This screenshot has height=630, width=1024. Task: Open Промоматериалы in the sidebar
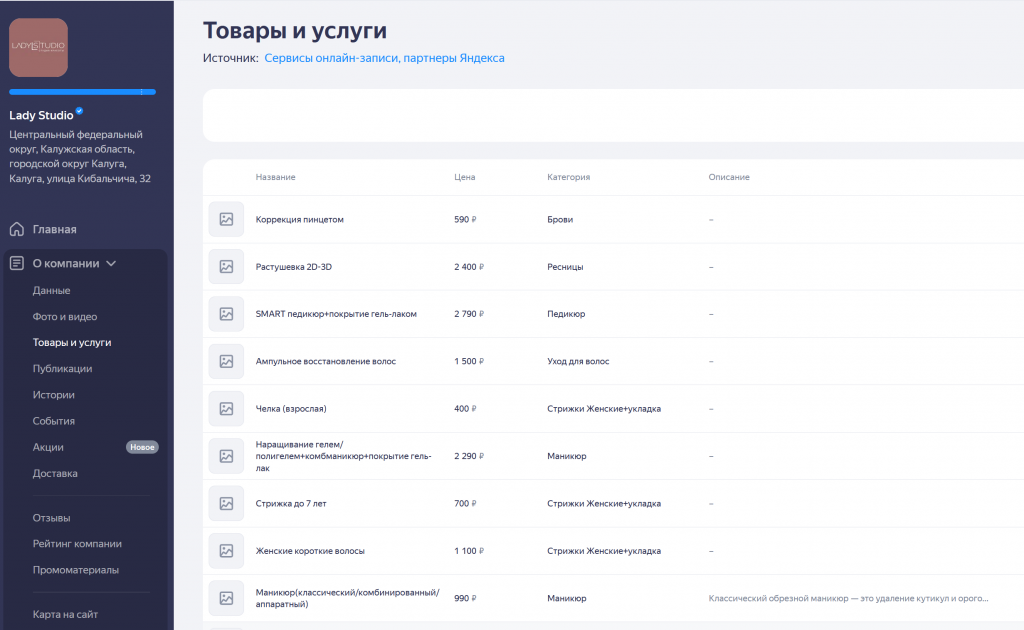(x=76, y=570)
